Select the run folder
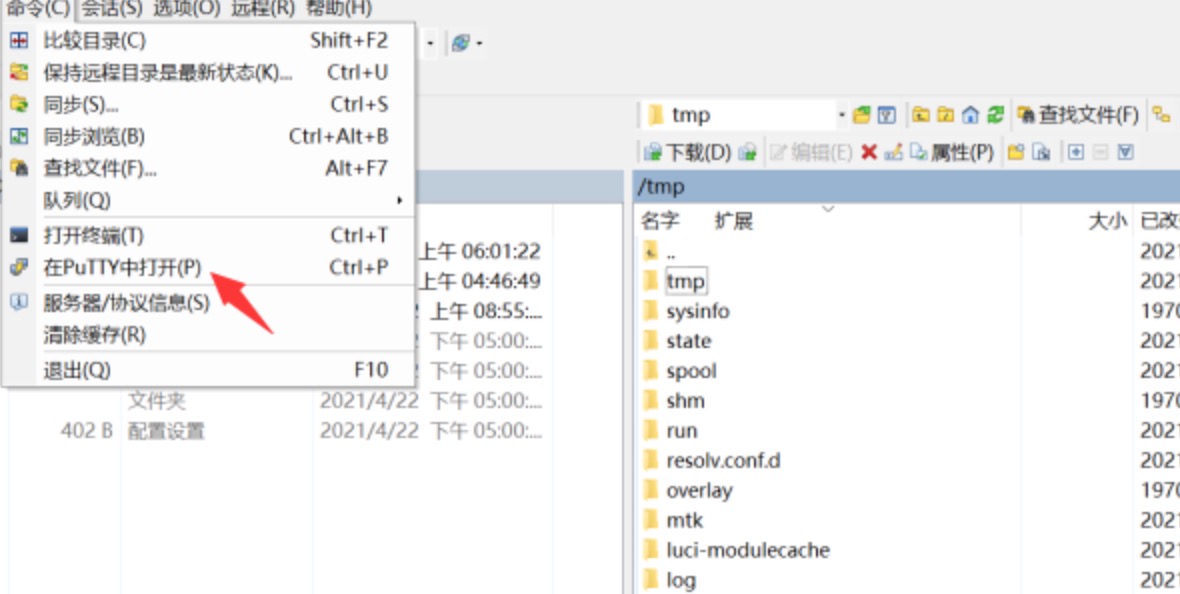This screenshot has height=594, width=1180. click(x=906, y=431)
